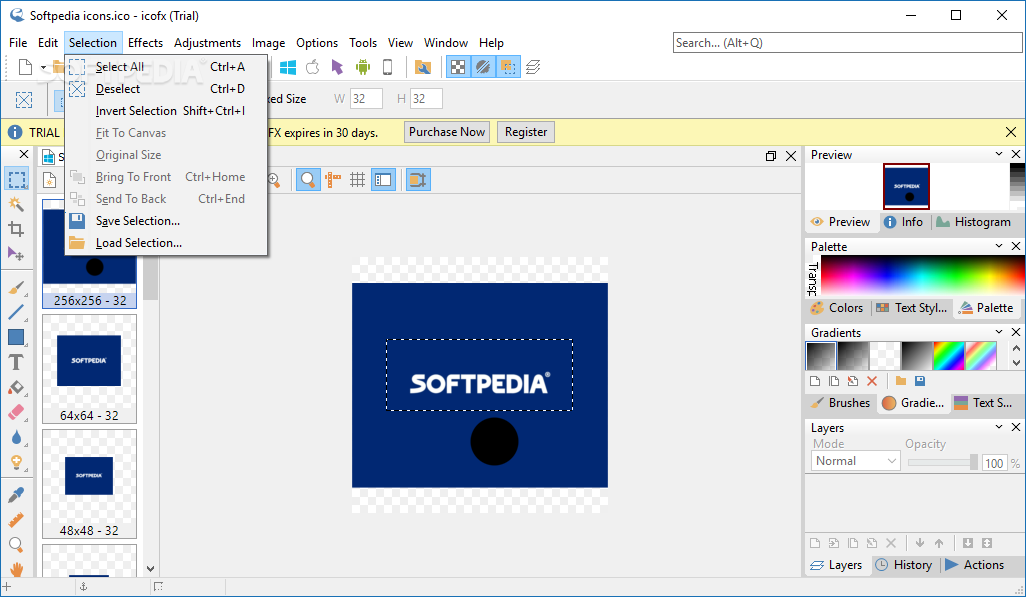Delete the selected gradient with red X
This screenshot has width=1026, height=597.
pos(872,381)
